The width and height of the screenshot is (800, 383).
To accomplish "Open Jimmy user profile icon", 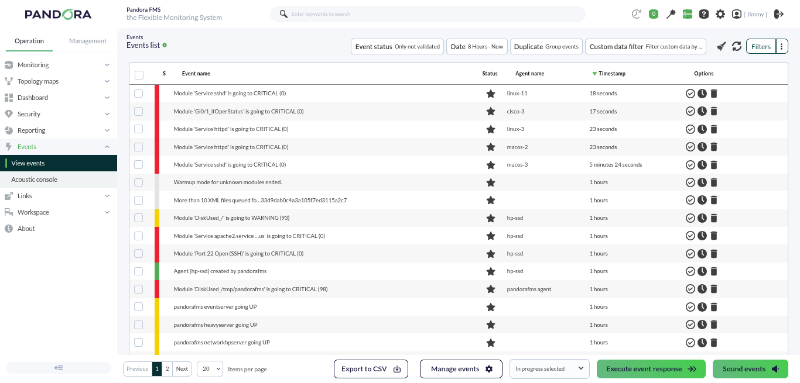I will pos(736,14).
